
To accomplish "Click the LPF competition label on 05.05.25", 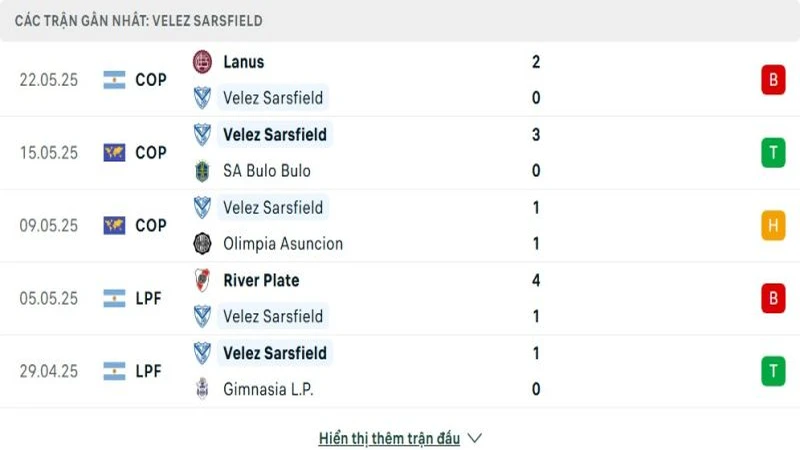I will tap(149, 298).
